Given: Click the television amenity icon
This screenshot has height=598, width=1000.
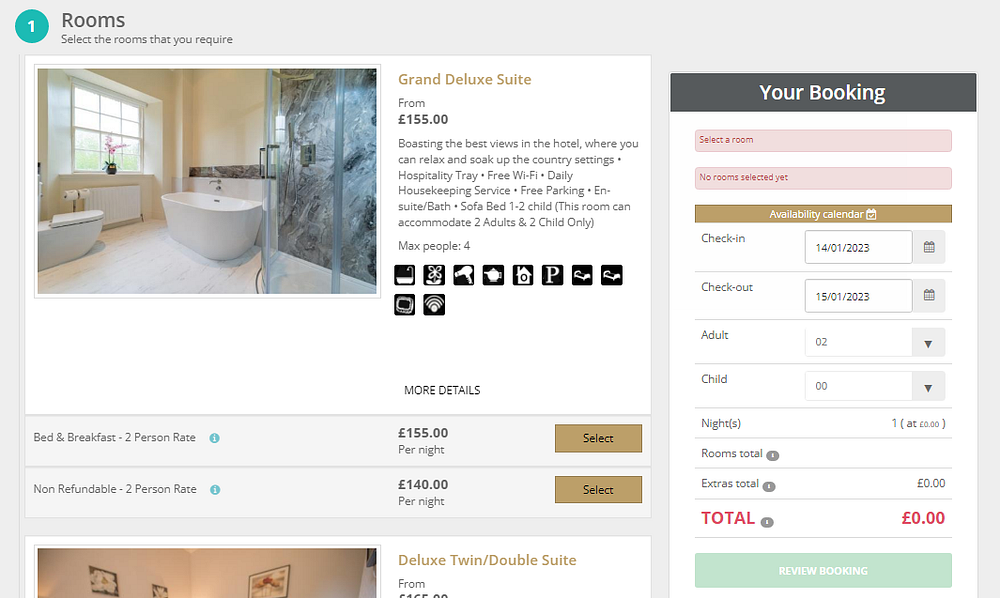Looking at the screenshot, I should 405,304.
